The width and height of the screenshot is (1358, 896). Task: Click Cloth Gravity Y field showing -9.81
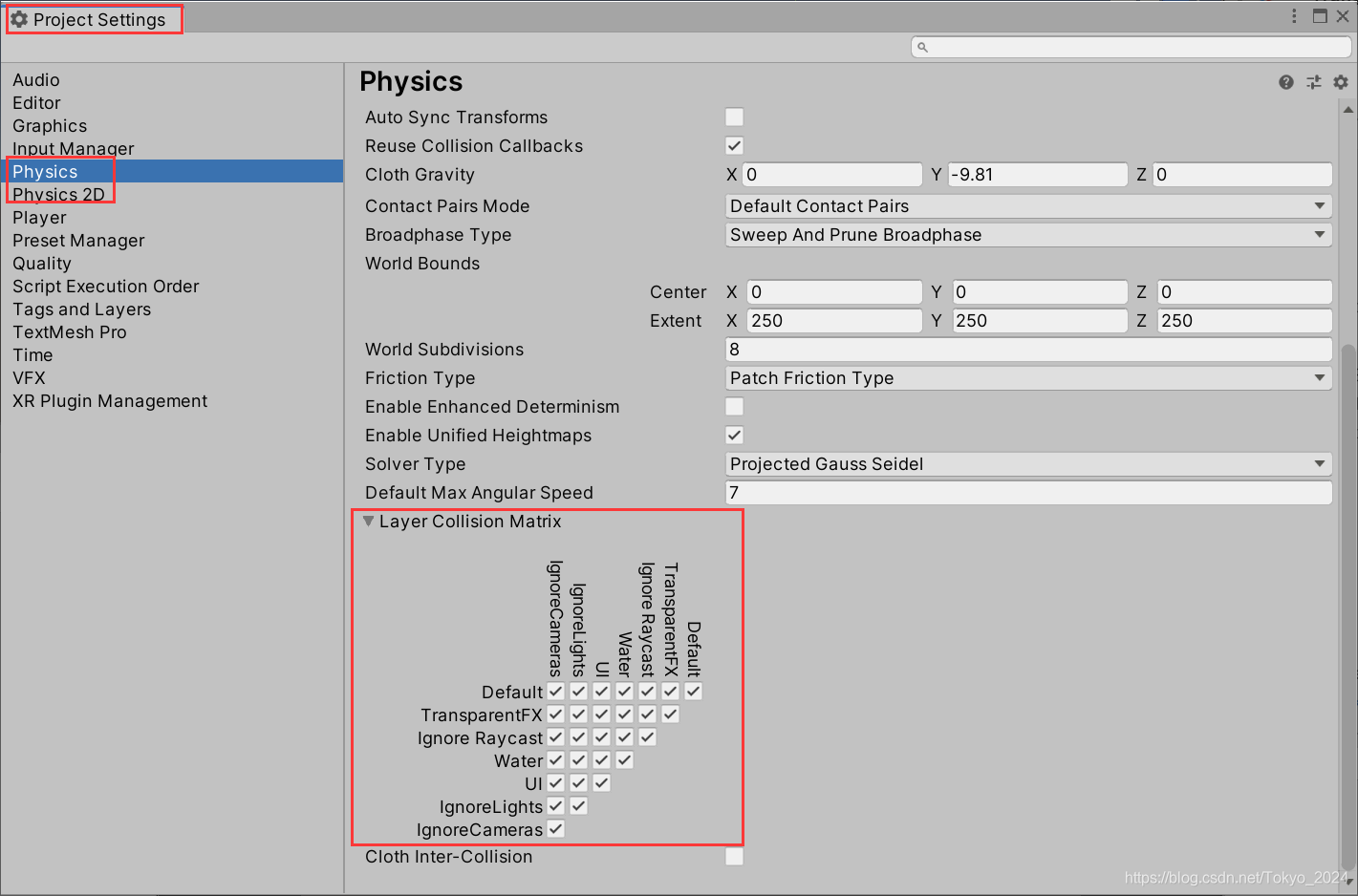pyautogui.click(x=1038, y=175)
